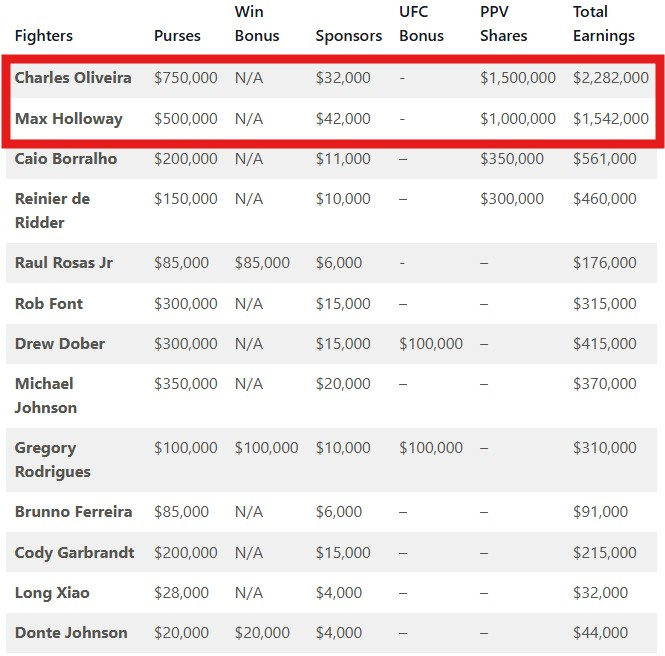
Task: Select the Cody Garbrandt fighter name
Action: (75, 552)
